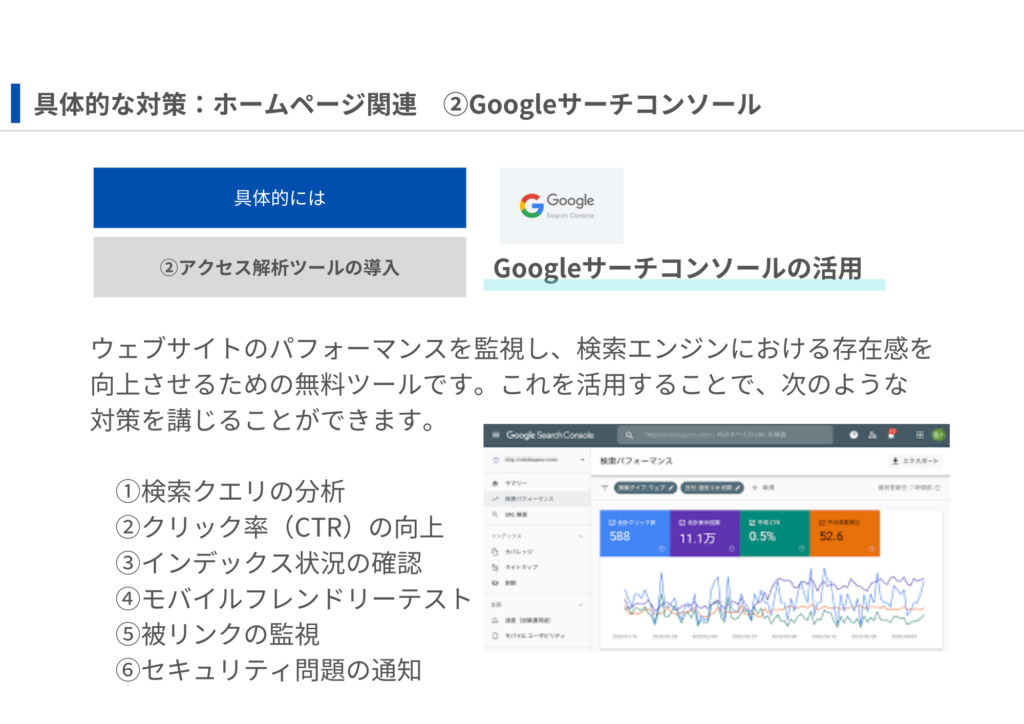The height and width of the screenshot is (724, 1024).
Task: Collapse the インデックス sidebar section
Action: [581, 536]
